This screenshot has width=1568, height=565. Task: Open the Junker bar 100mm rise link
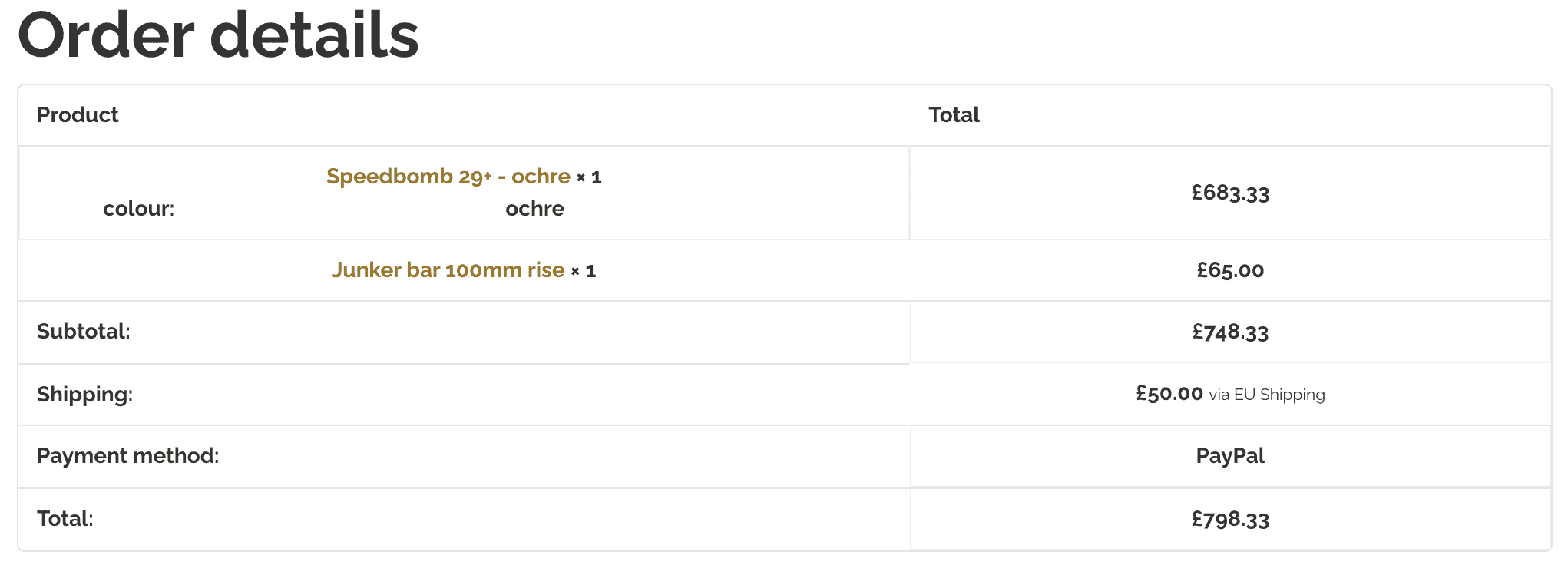tap(448, 270)
